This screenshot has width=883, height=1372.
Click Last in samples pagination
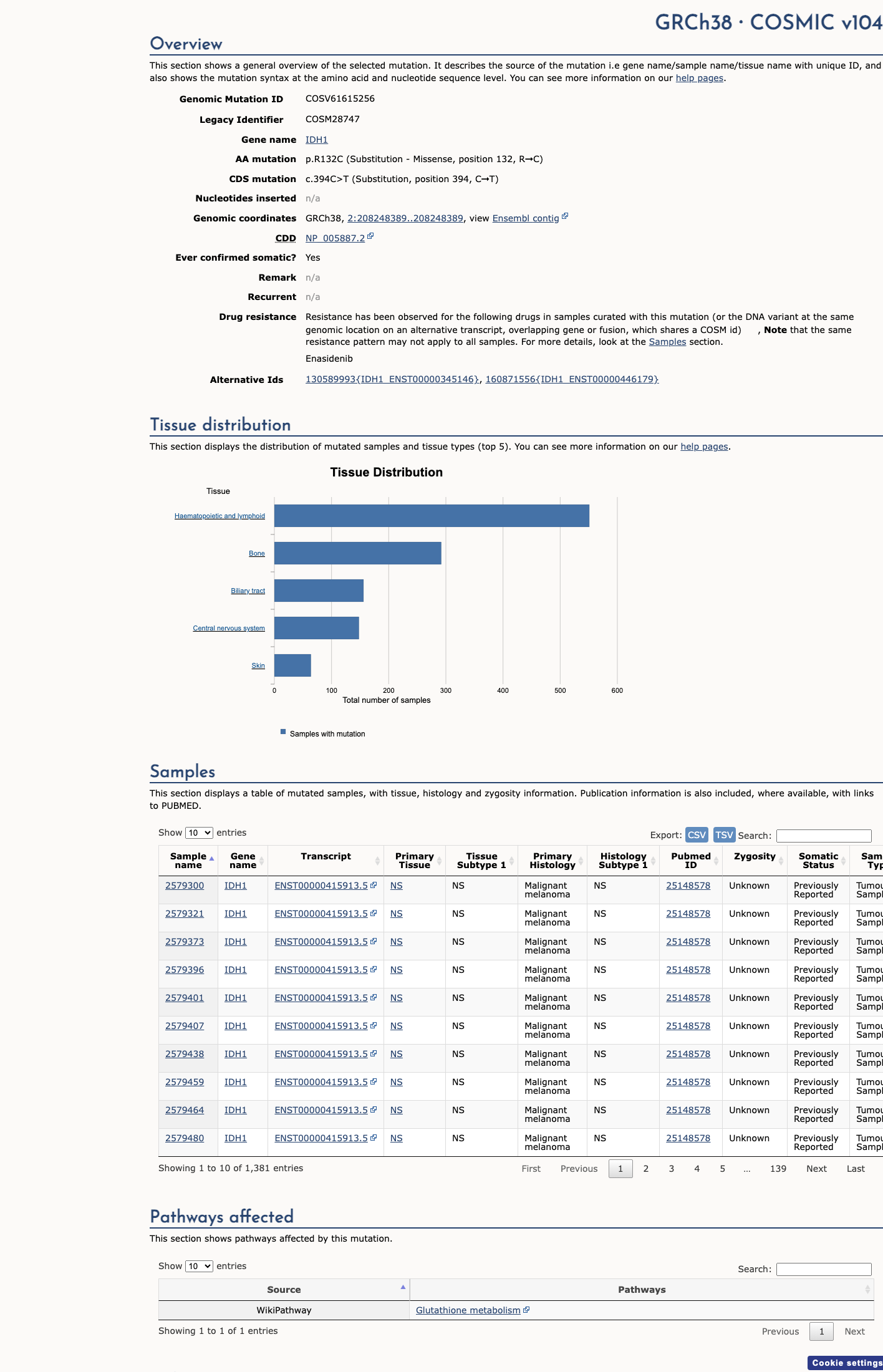pos(856,1169)
